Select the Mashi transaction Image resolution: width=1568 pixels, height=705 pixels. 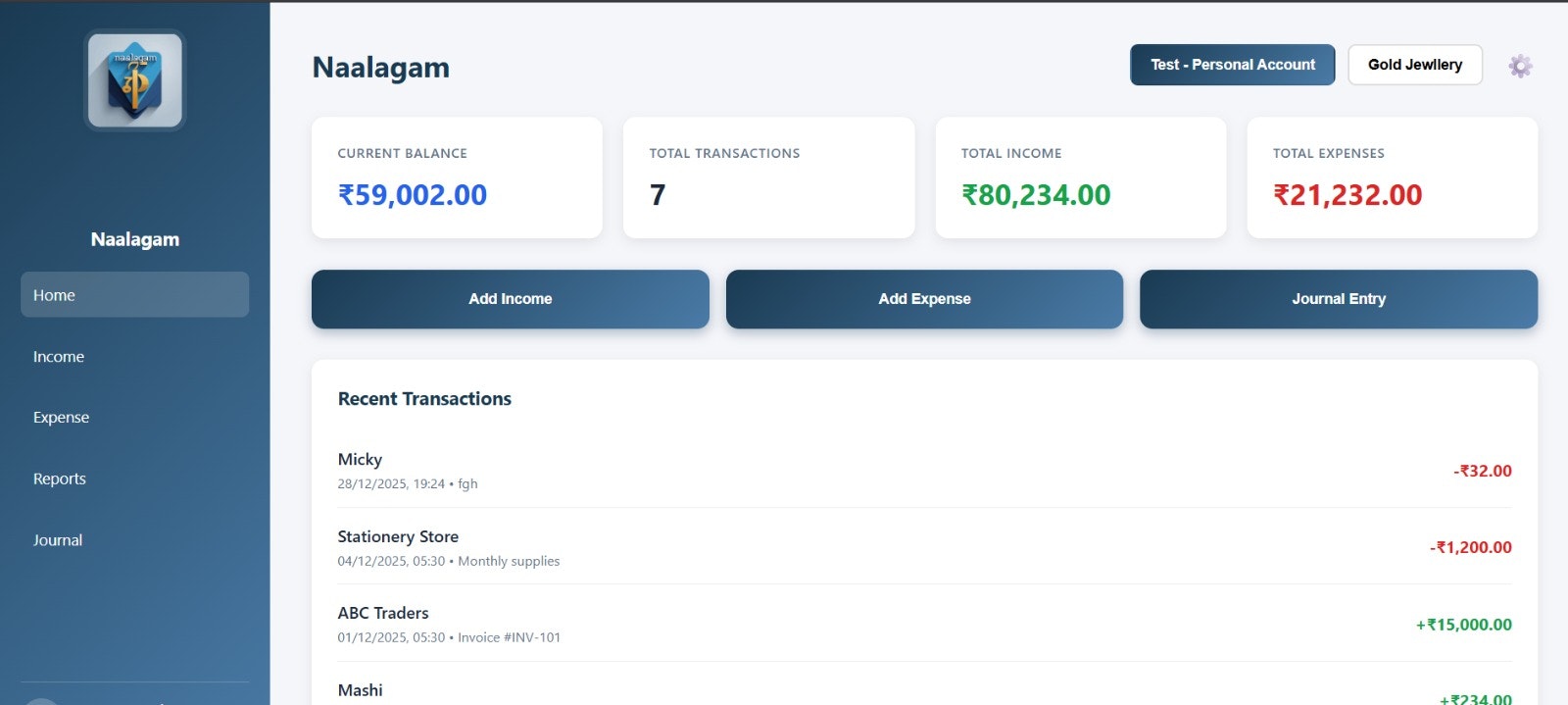pos(924,691)
